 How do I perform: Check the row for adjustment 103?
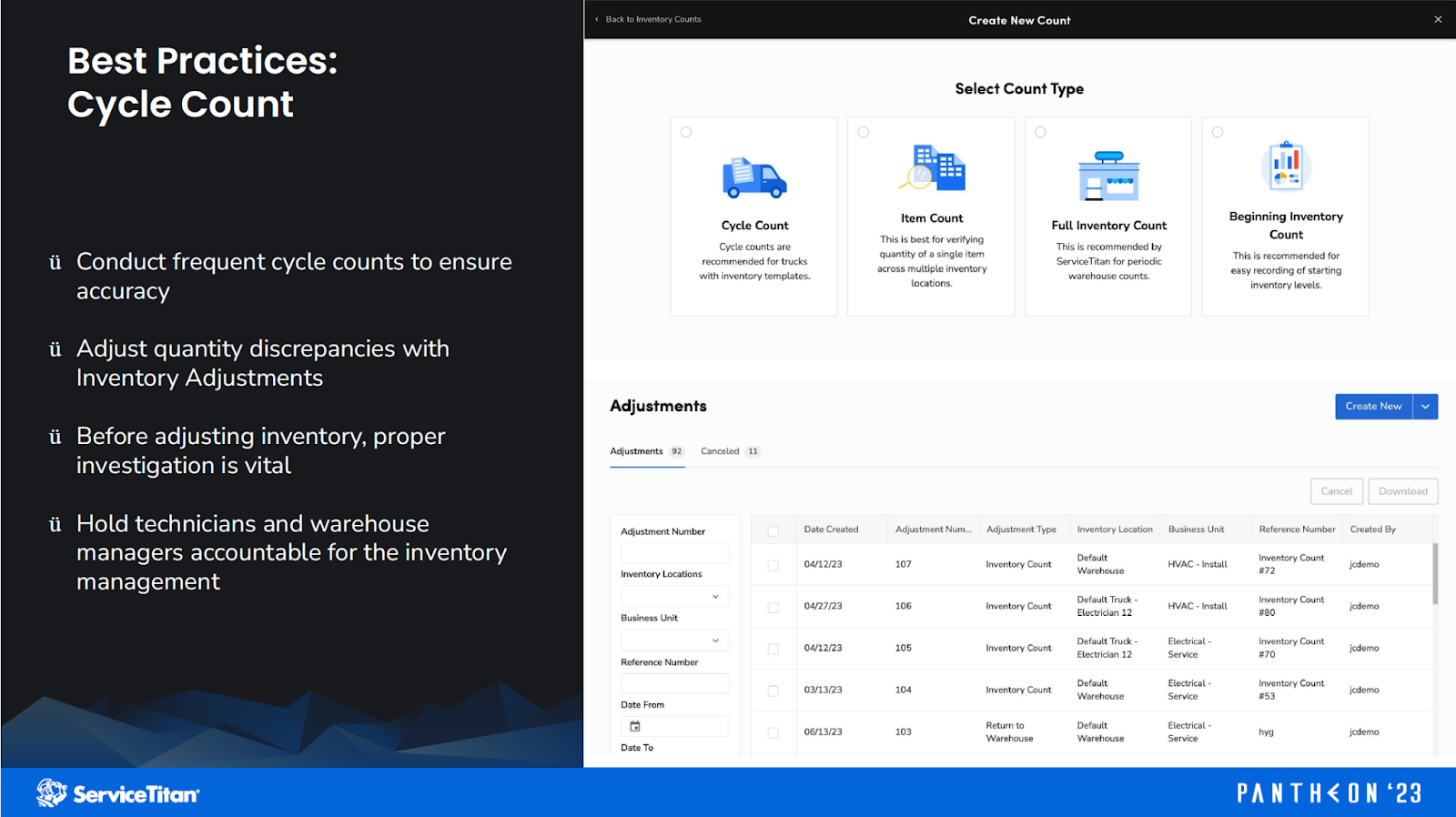(773, 732)
